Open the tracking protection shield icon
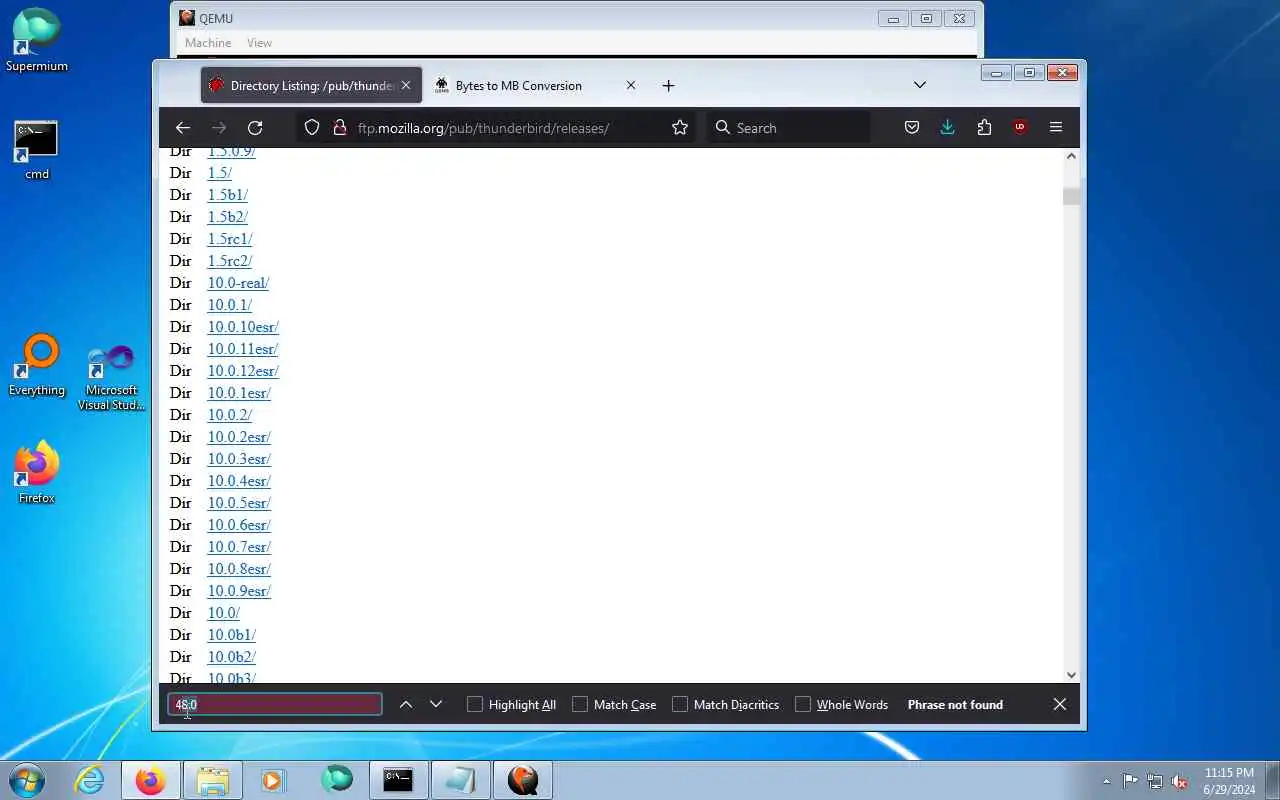Screen dimensions: 1280x800 tap(312, 128)
